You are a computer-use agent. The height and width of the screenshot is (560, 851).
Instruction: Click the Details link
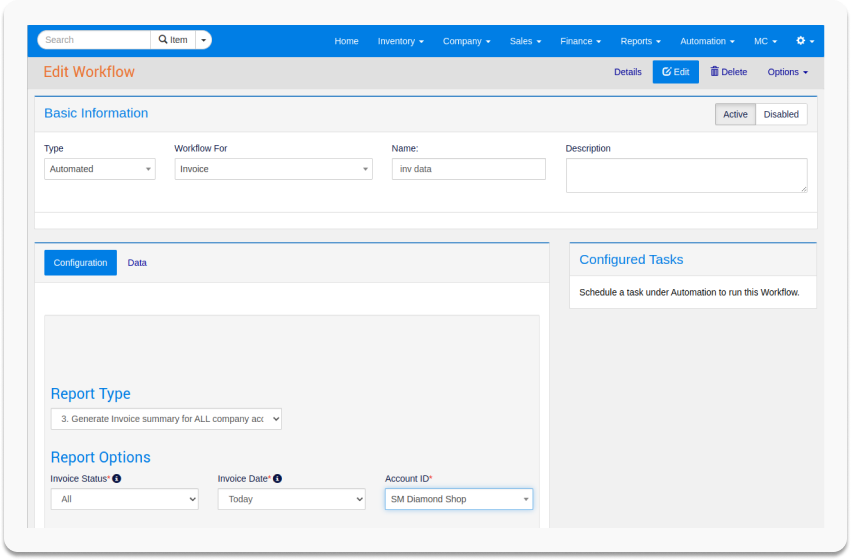tap(627, 72)
